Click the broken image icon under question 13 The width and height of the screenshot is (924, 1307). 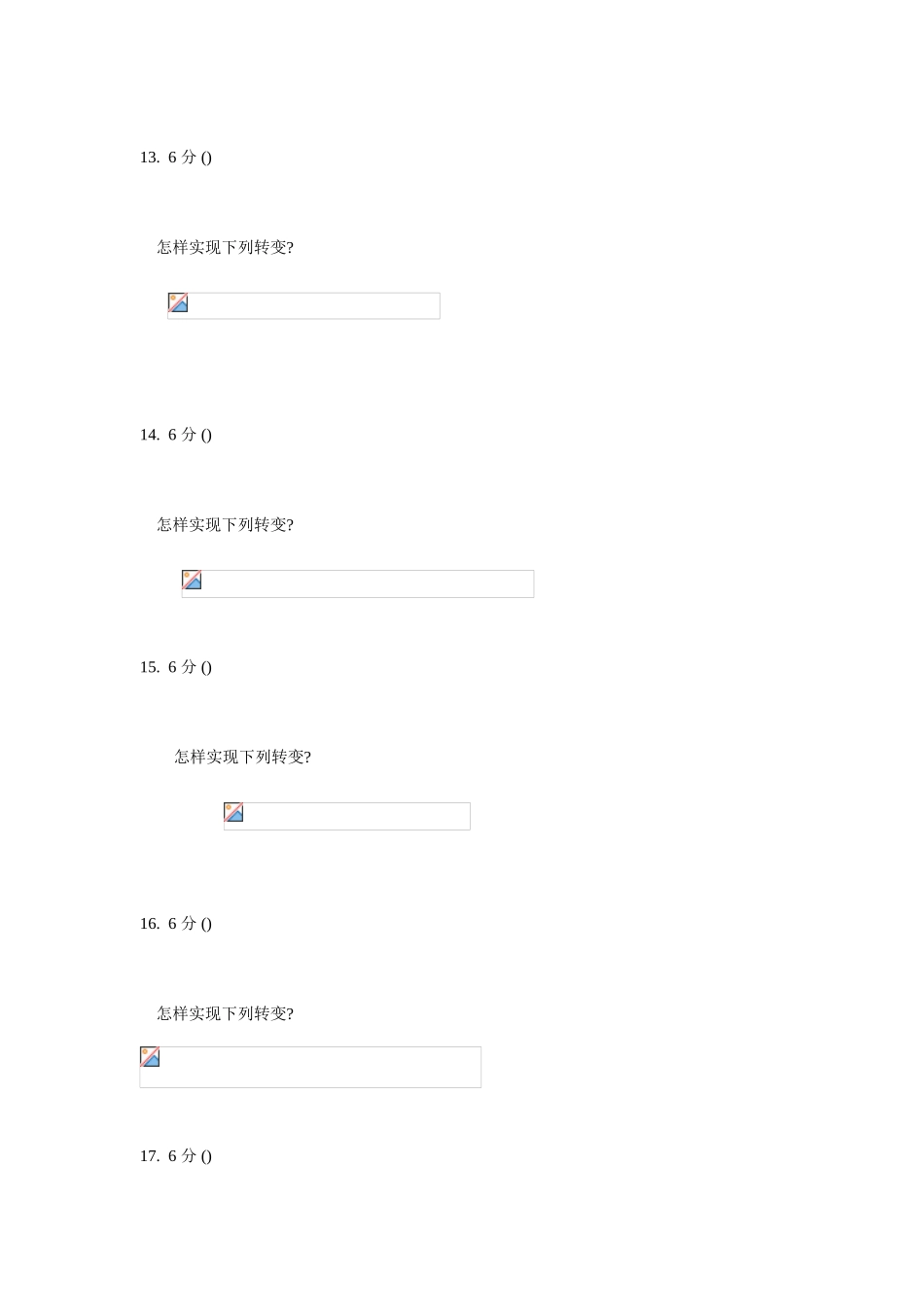tap(178, 302)
